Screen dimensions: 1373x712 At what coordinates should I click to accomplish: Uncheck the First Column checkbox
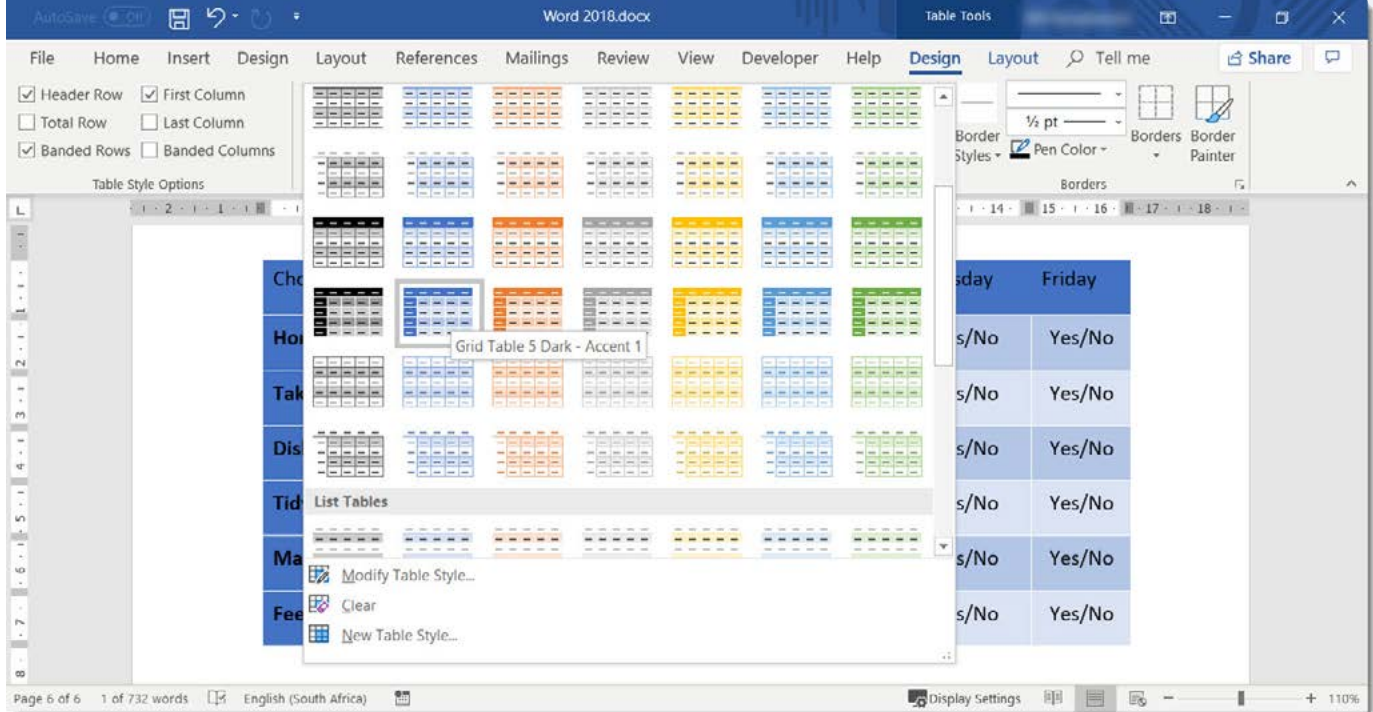150,95
